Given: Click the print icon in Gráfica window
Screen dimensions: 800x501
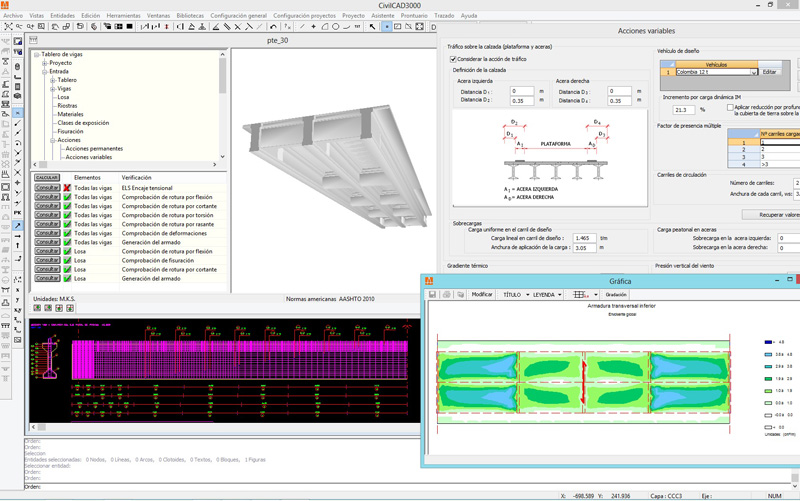Looking at the screenshot, I should [447, 295].
